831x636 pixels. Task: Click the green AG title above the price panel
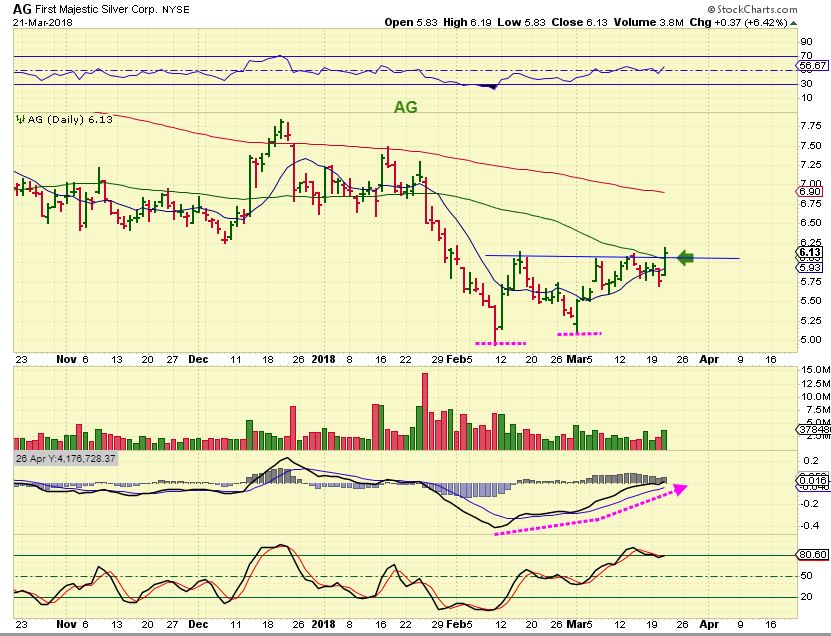[405, 107]
